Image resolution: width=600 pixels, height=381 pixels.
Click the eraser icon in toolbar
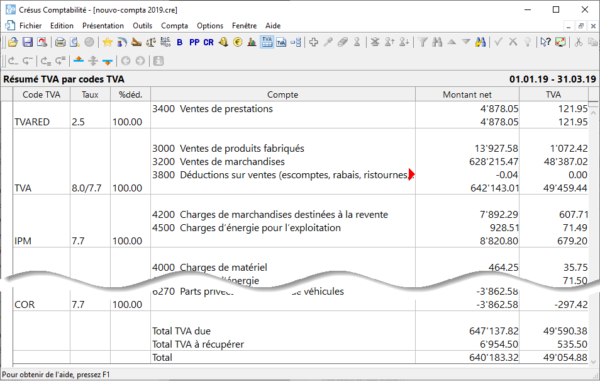(342, 42)
